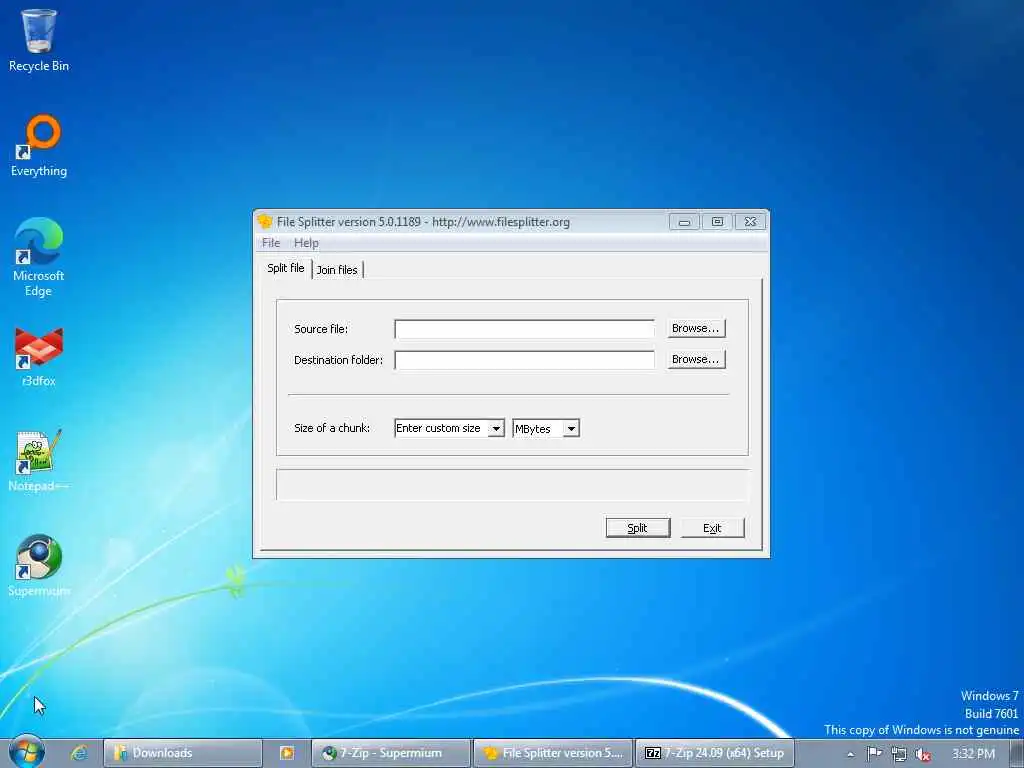Open the Help menu in File Splitter
1024x768 pixels.
point(306,243)
